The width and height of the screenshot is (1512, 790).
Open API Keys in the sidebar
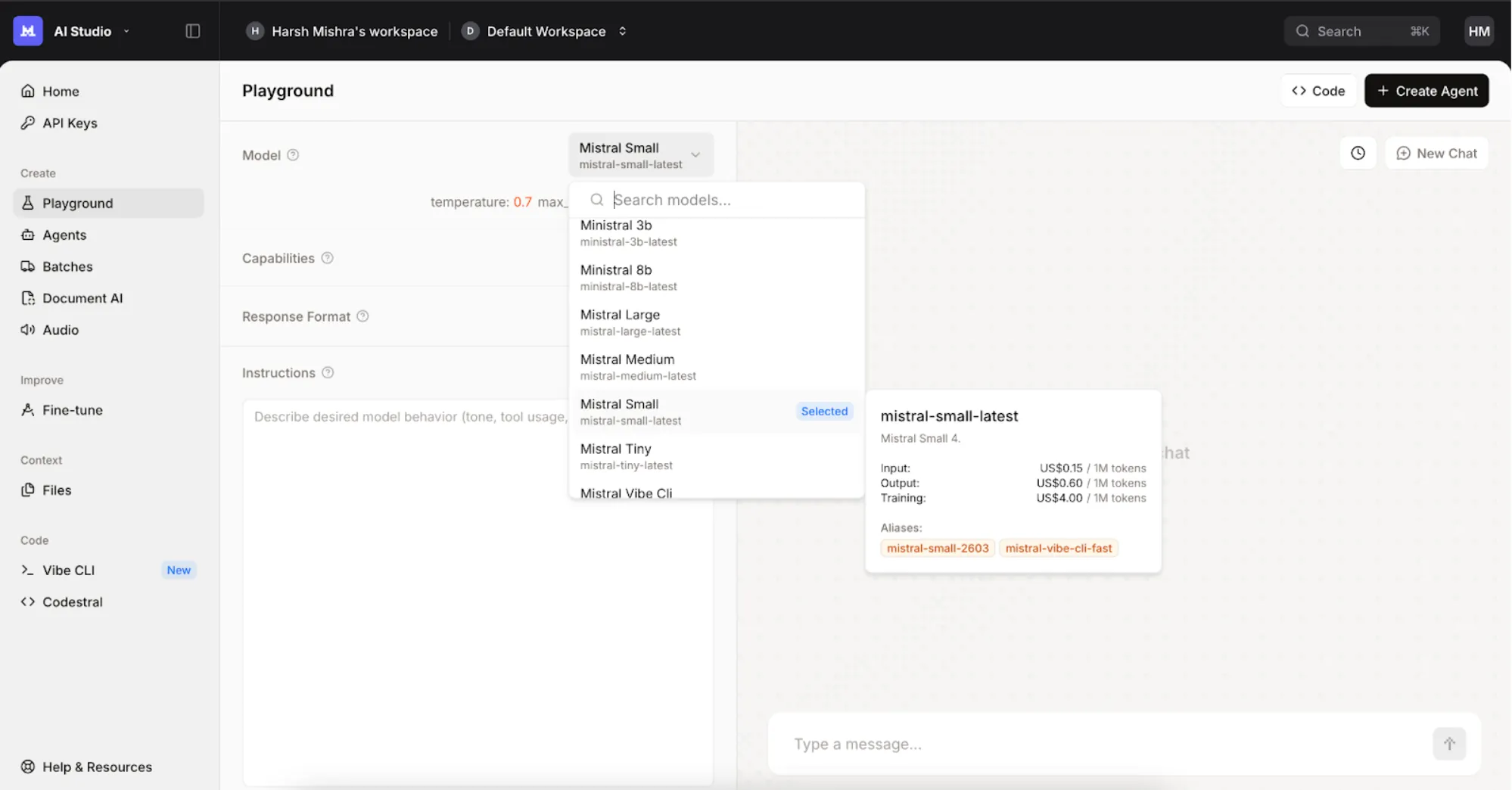coord(70,123)
